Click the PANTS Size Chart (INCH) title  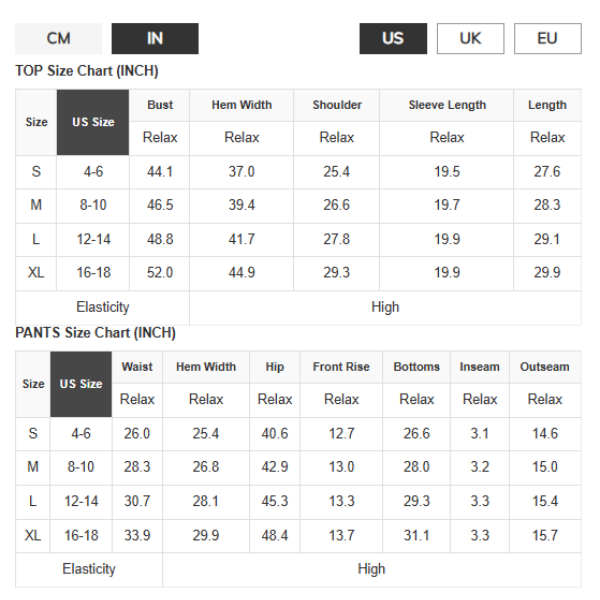point(95,333)
